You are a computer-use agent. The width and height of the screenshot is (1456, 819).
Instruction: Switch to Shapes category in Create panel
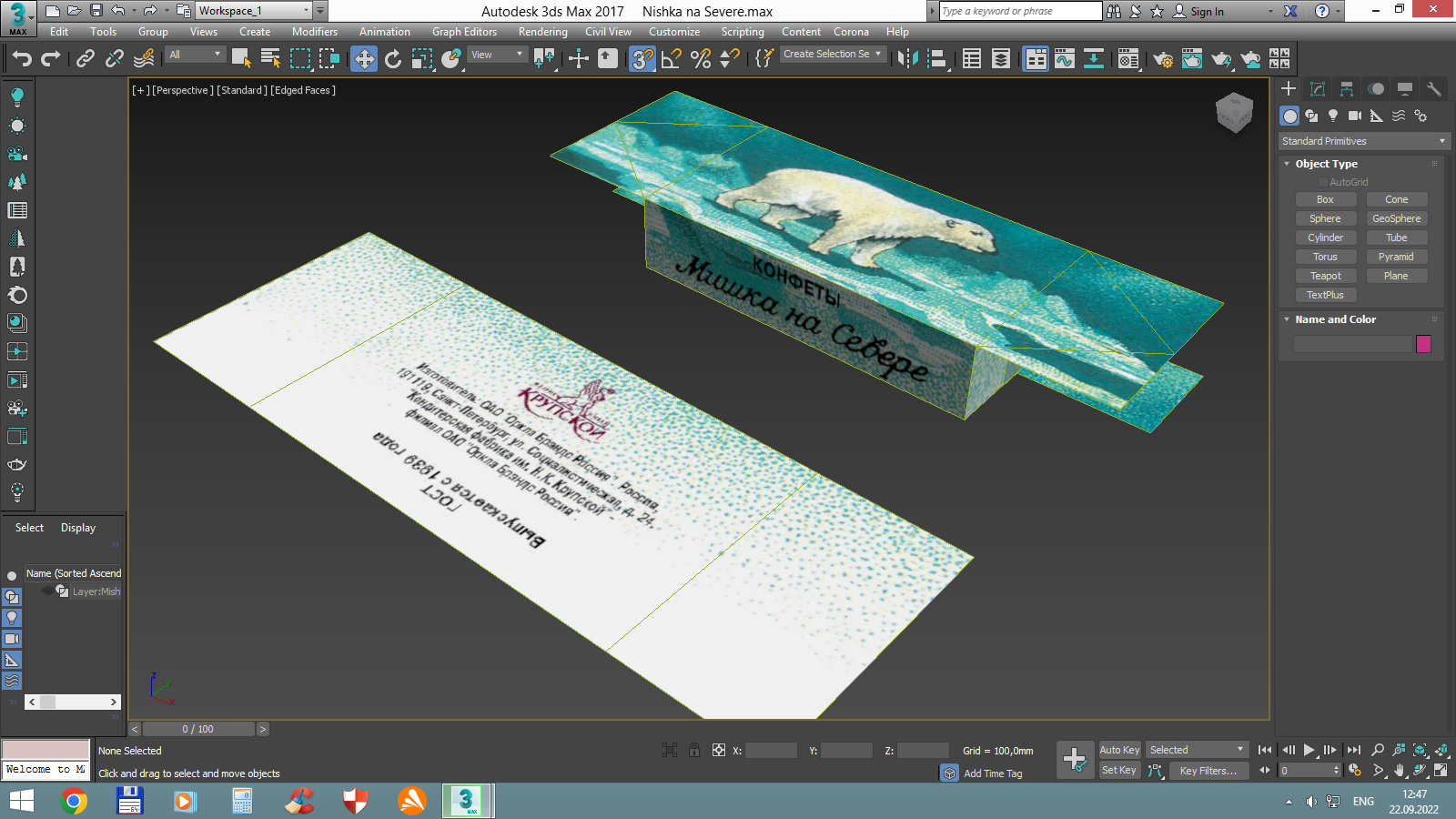coord(1311,116)
